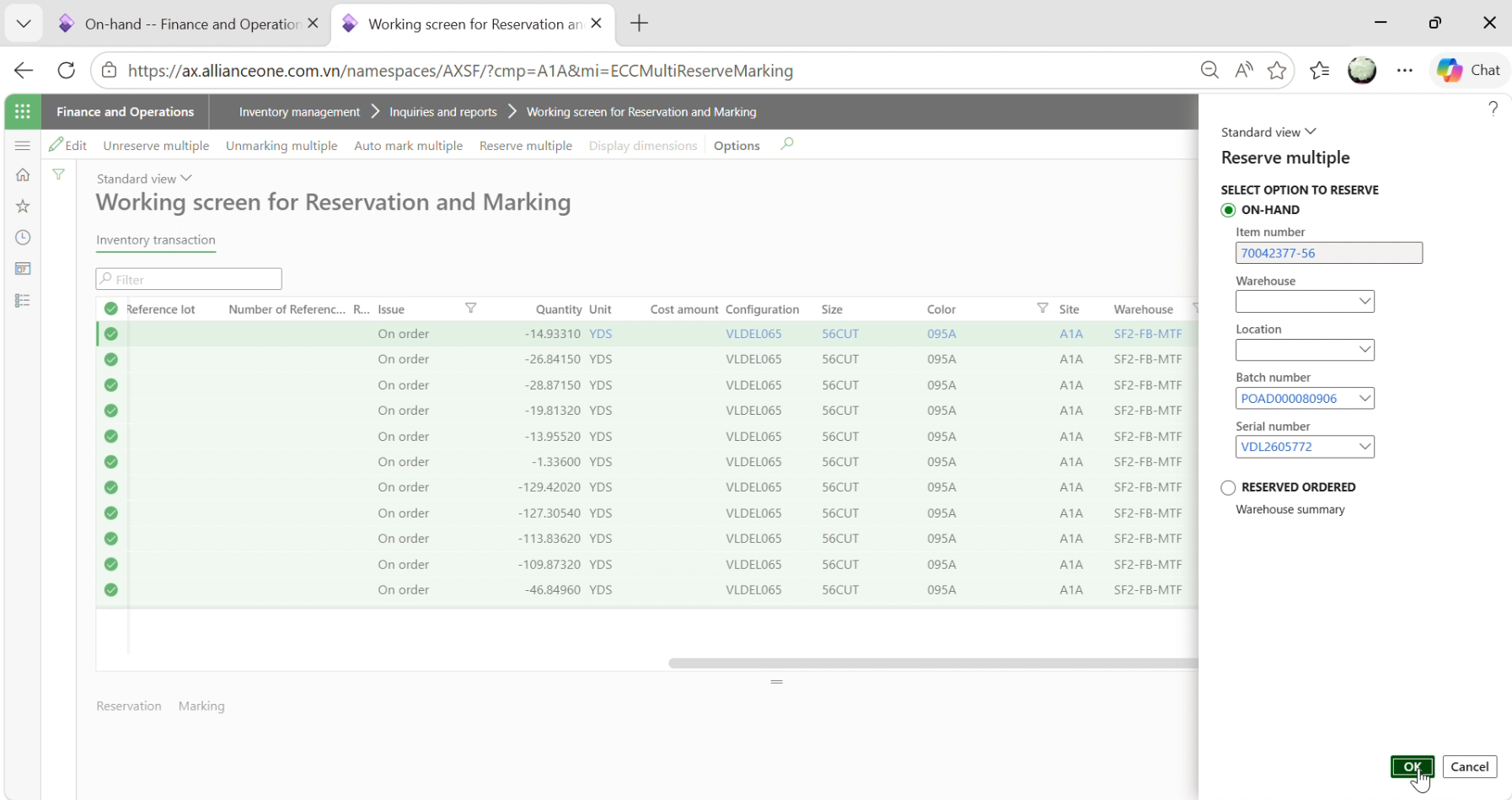The height and width of the screenshot is (800, 1512).
Task: Close the On-hand browser tab
Action: point(313,24)
